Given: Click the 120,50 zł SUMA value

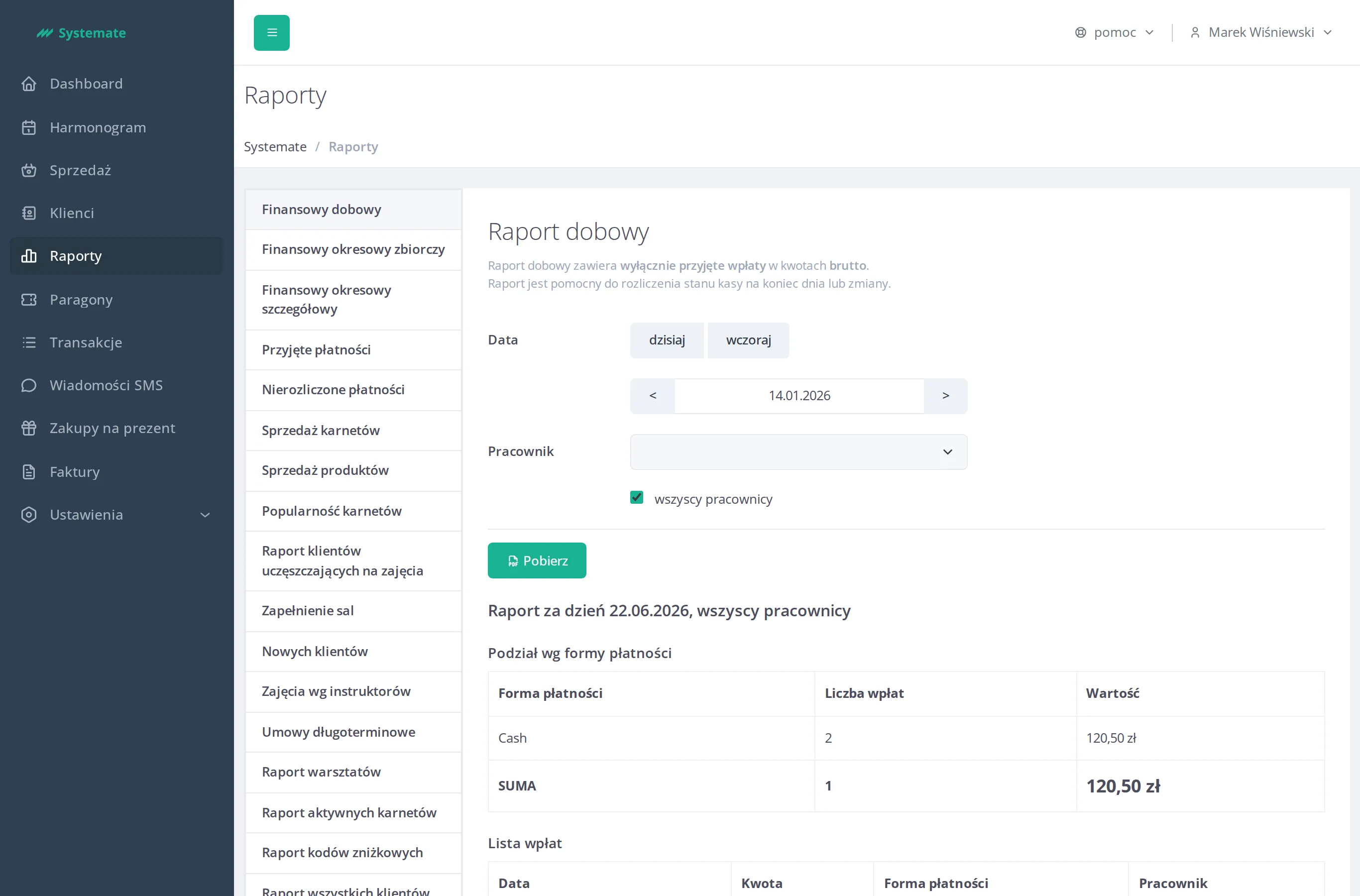Looking at the screenshot, I should [x=1123, y=786].
